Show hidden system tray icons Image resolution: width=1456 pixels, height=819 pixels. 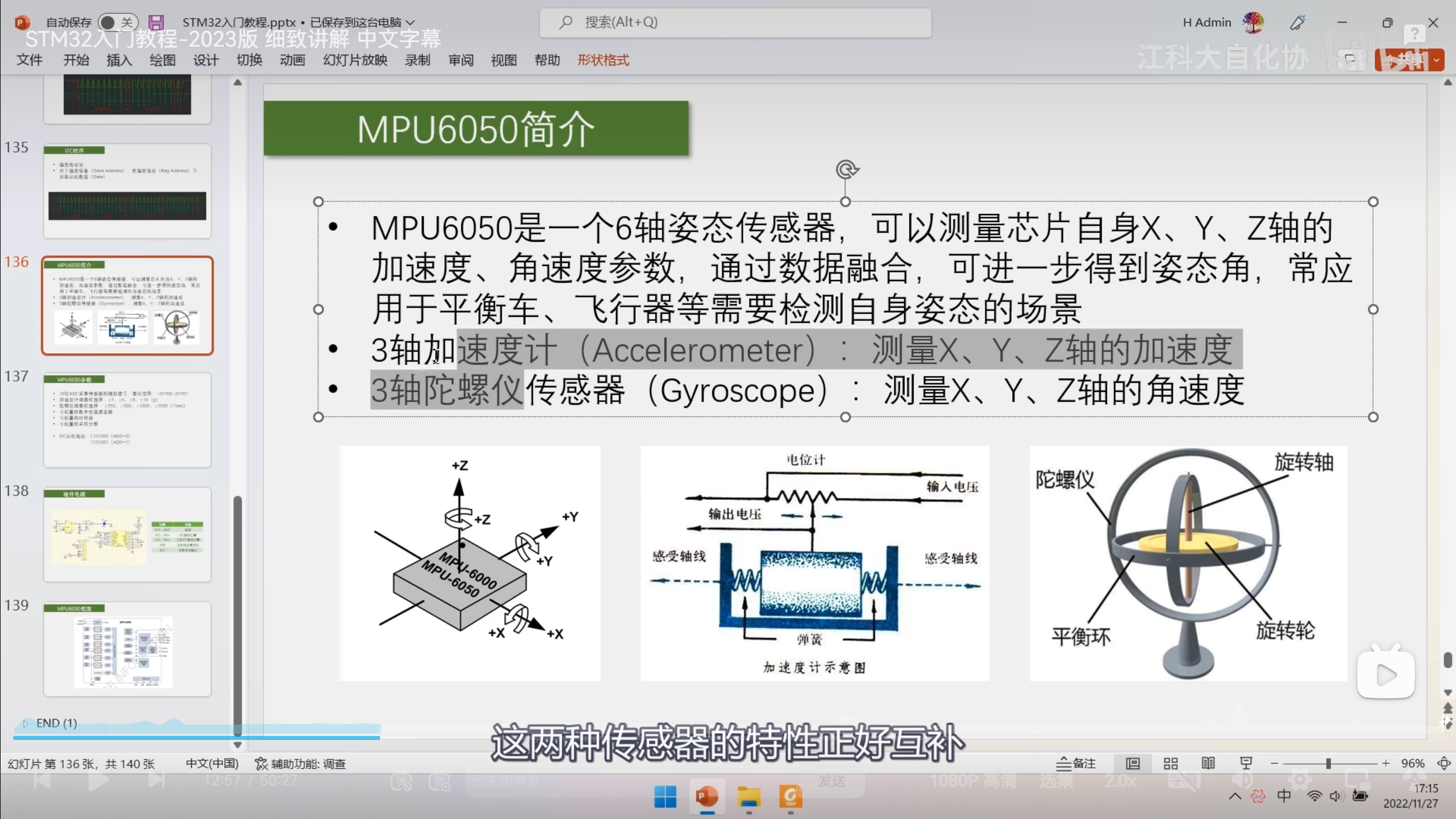pyautogui.click(x=1235, y=796)
